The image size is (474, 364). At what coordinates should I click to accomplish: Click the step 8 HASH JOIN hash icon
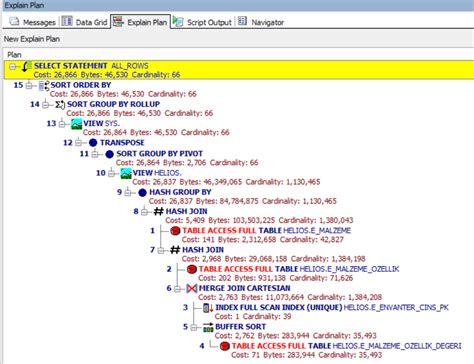coord(159,211)
